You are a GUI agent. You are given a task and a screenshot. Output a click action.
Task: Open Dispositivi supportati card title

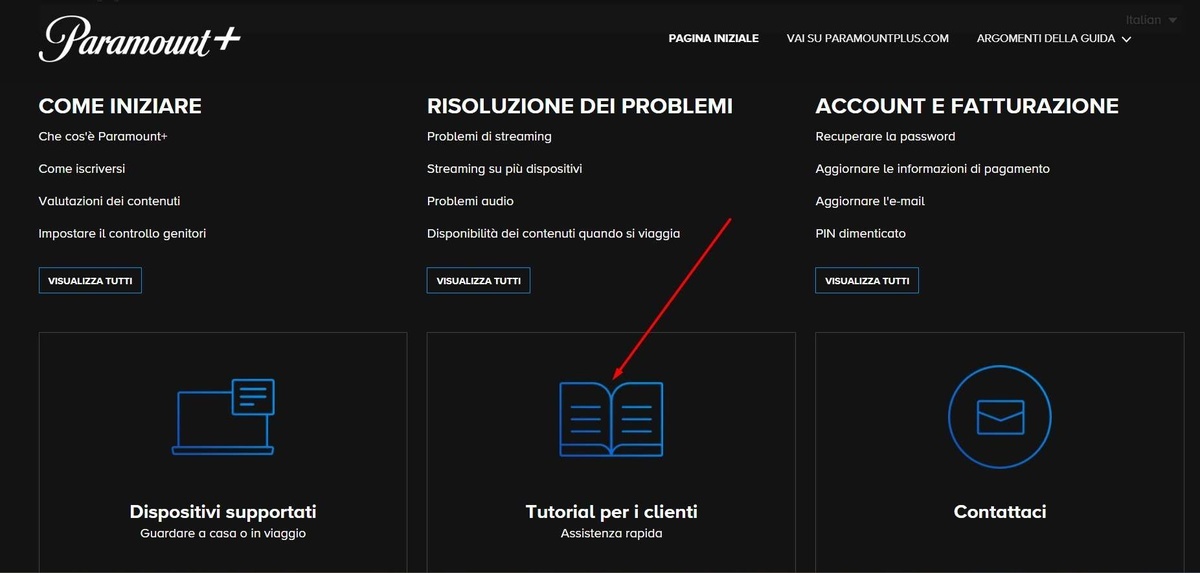coord(223,511)
